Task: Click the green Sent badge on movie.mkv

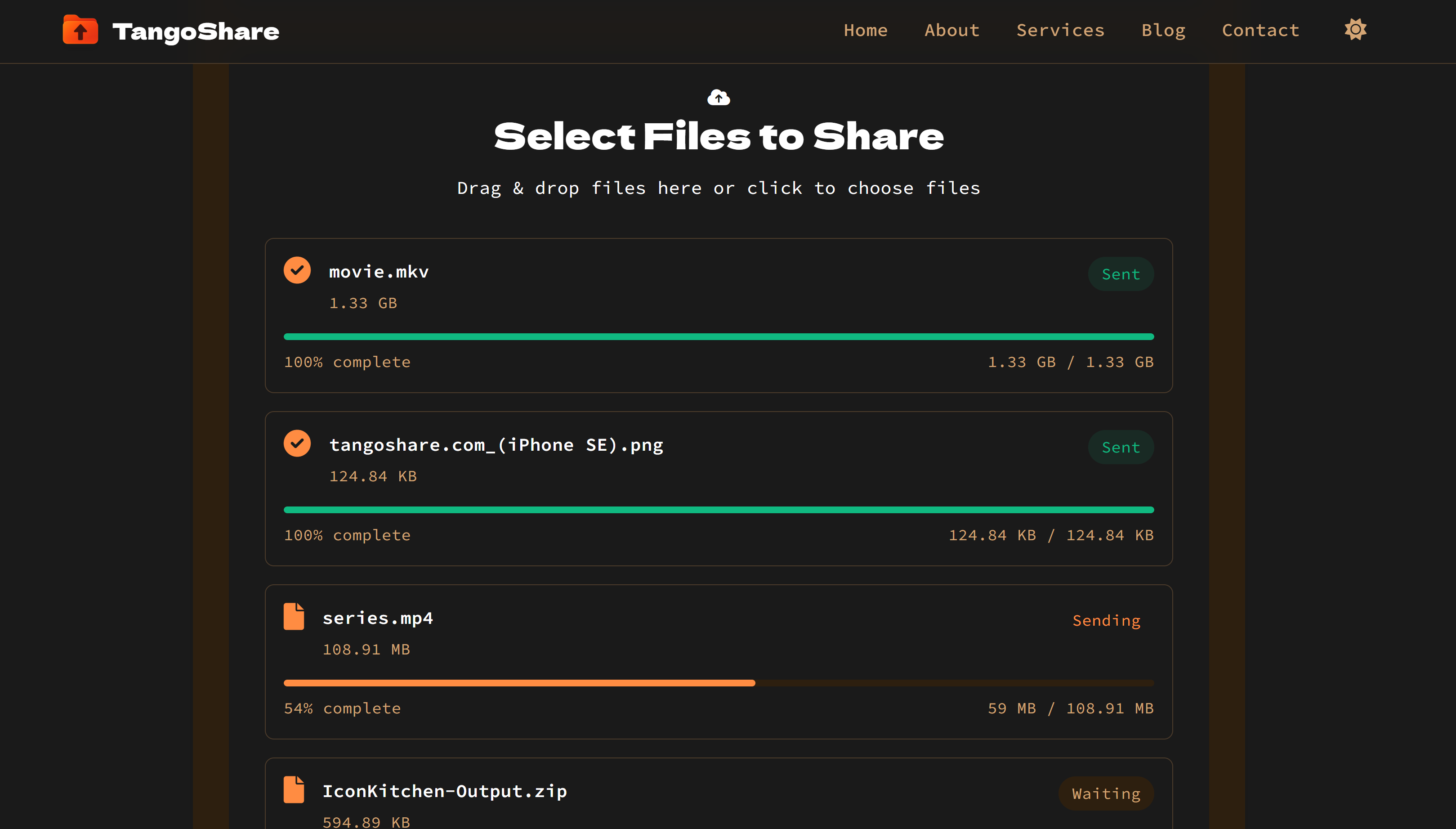Action: pos(1120,273)
